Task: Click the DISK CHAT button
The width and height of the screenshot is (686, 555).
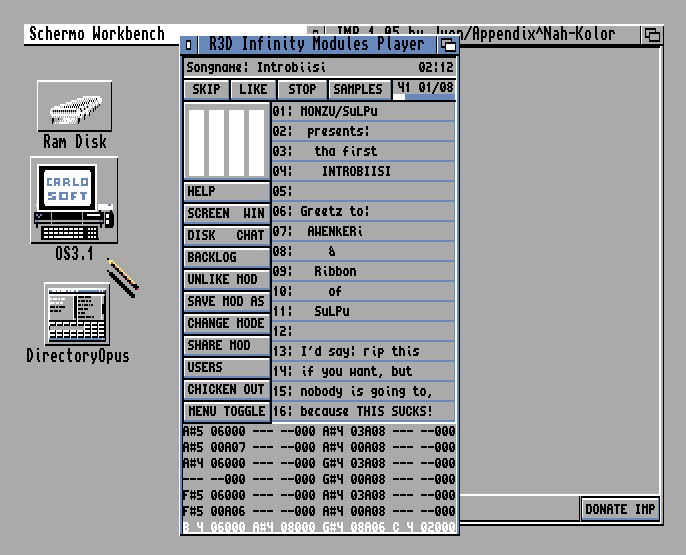Action: click(227, 235)
